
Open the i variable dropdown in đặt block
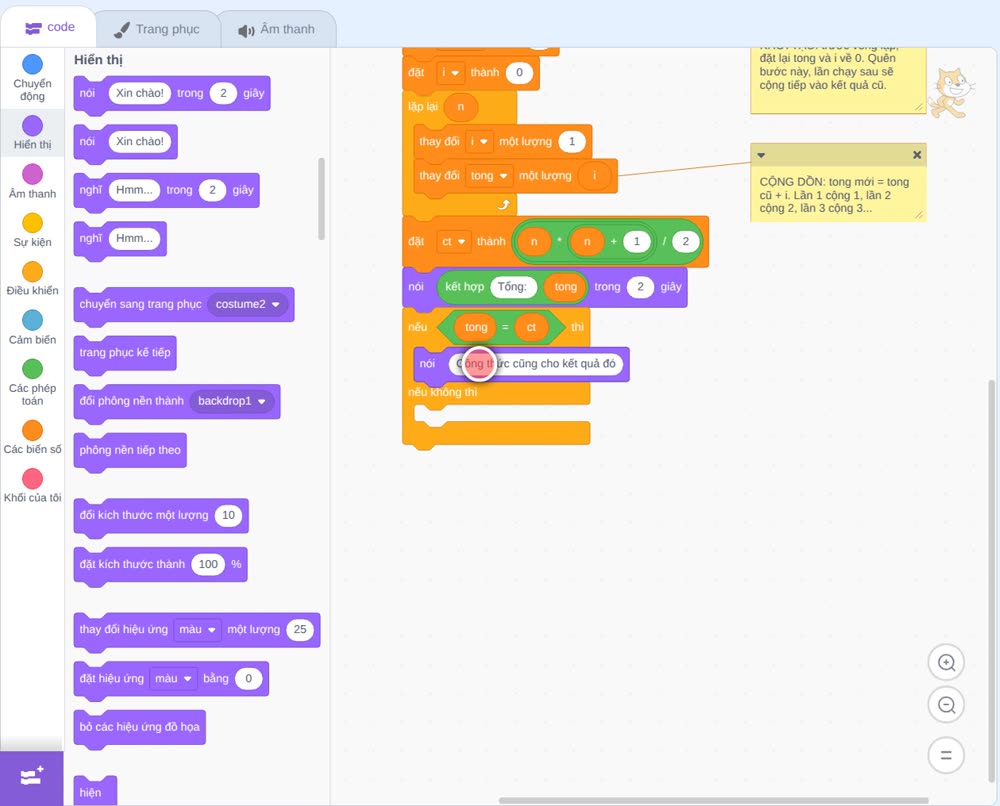point(450,73)
